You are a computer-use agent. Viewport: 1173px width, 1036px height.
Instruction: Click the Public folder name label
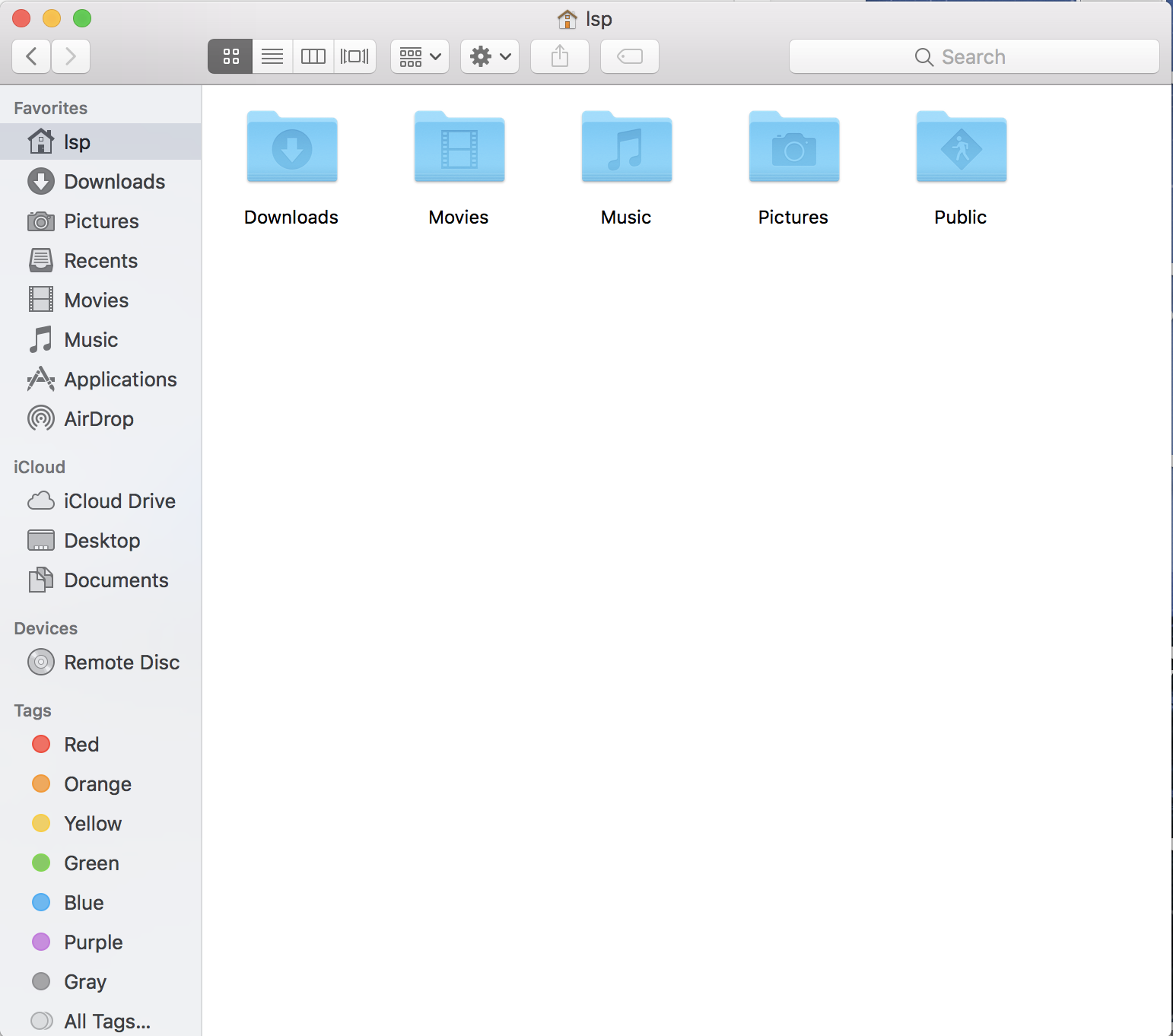[961, 217]
